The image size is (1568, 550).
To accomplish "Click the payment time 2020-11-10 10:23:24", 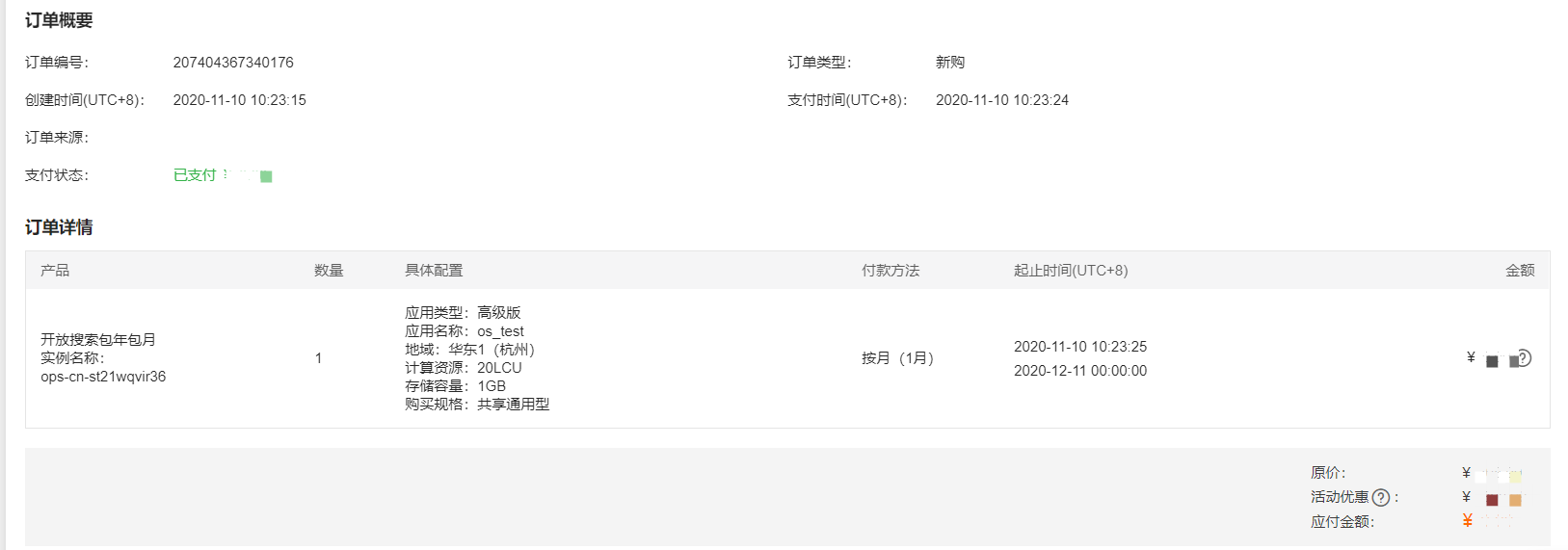I will 1002,100.
